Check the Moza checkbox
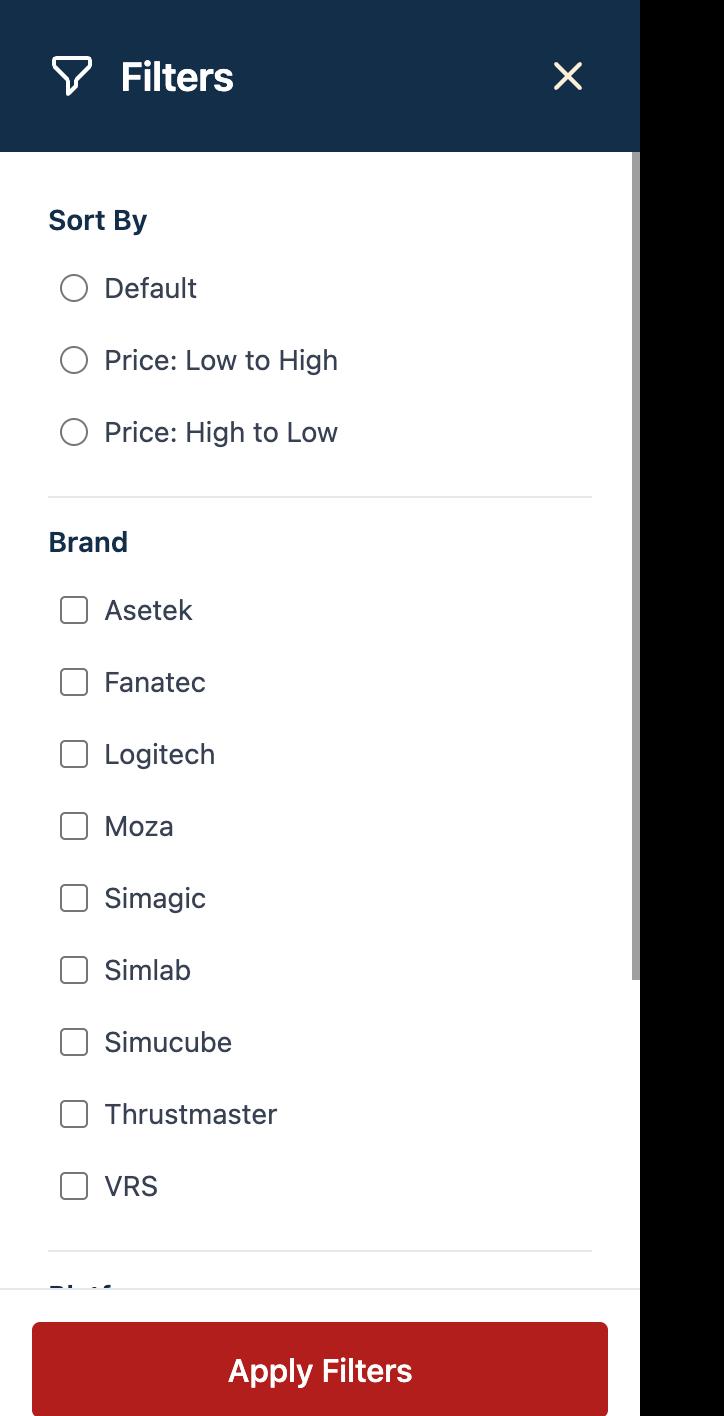Screen dimensions: 724x1416 tap(74, 826)
